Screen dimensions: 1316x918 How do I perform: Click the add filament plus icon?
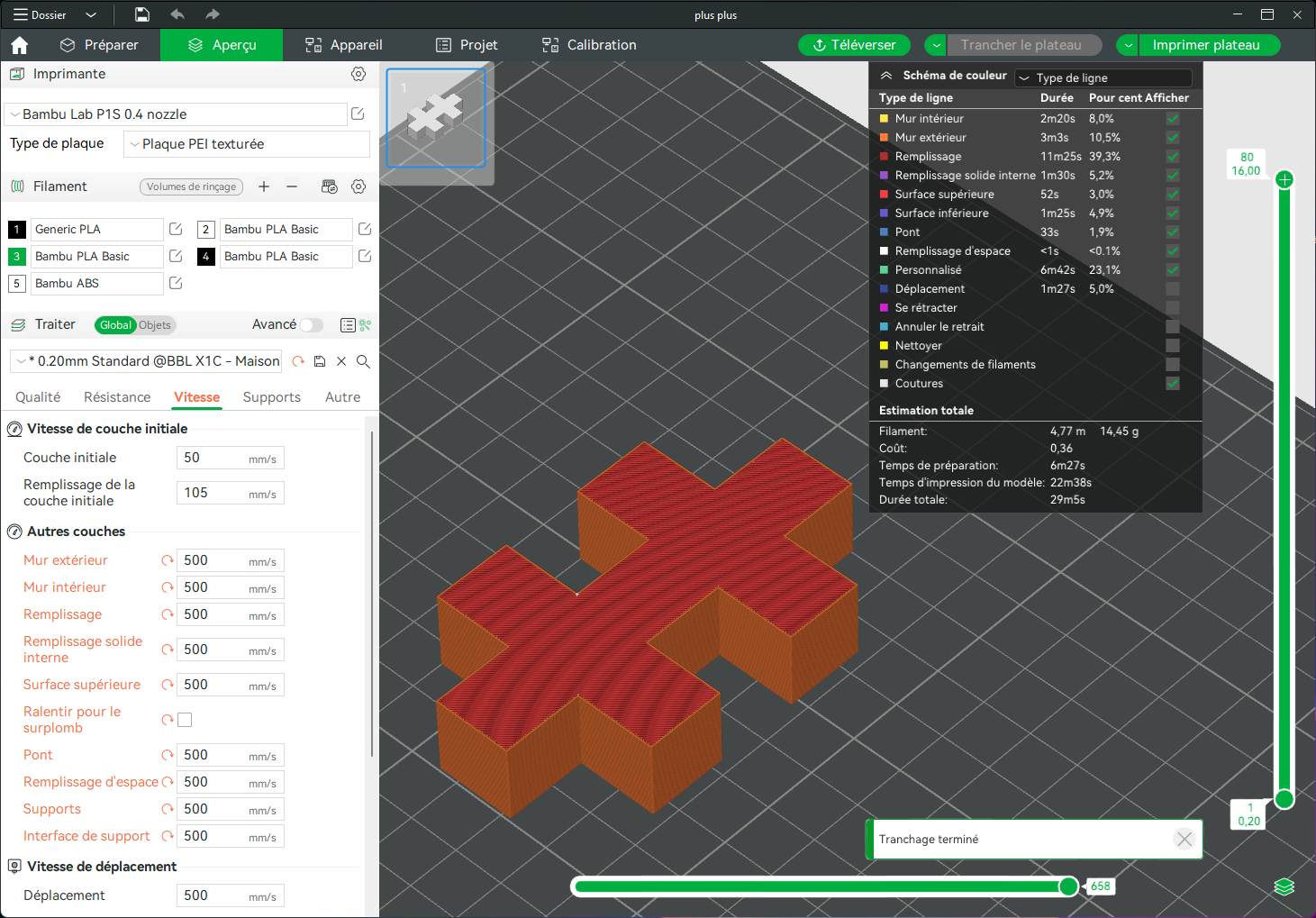pyautogui.click(x=264, y=186)
